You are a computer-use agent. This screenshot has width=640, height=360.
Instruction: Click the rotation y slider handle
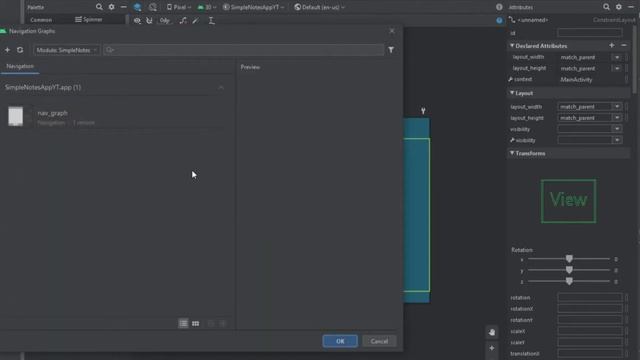point(569,270)
